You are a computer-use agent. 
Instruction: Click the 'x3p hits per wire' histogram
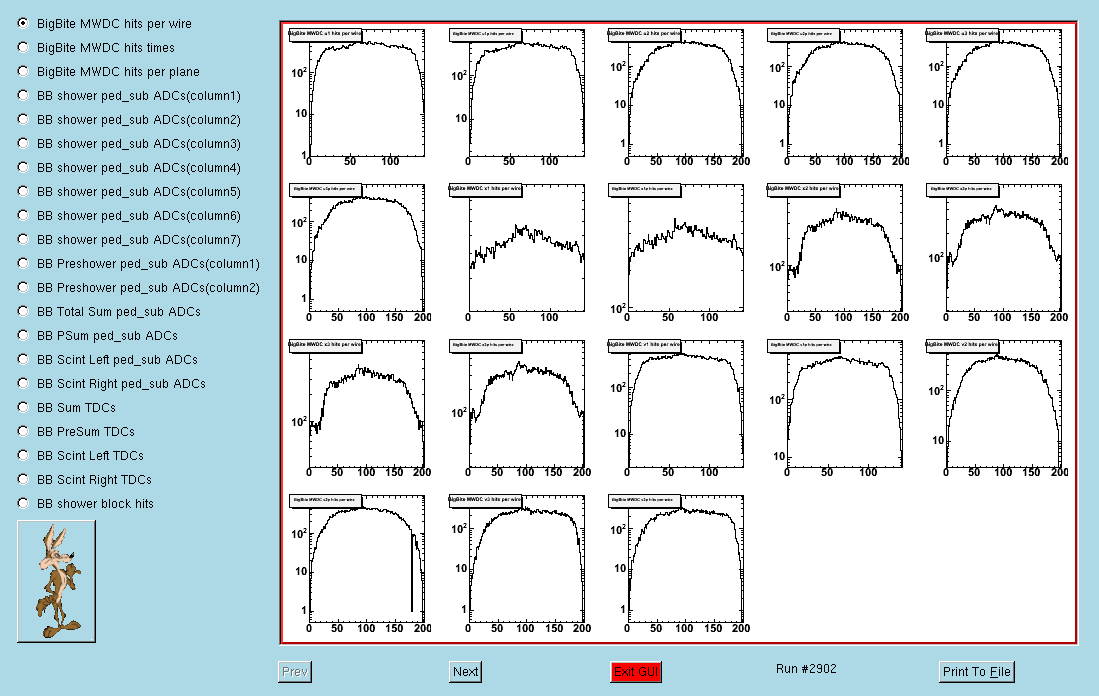pyautogui.click(x=526, y=404)
